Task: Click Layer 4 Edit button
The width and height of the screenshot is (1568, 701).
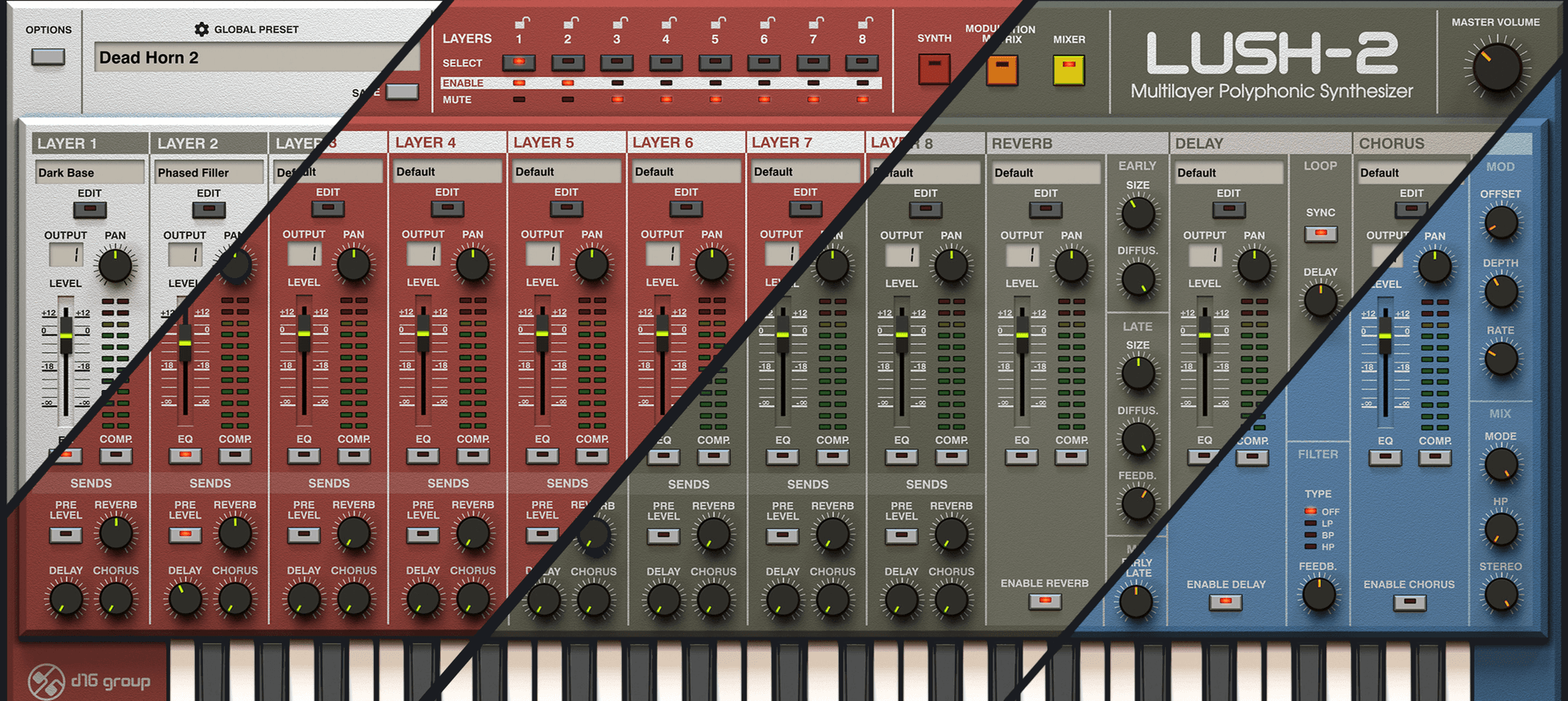Action: pos(447,209)
